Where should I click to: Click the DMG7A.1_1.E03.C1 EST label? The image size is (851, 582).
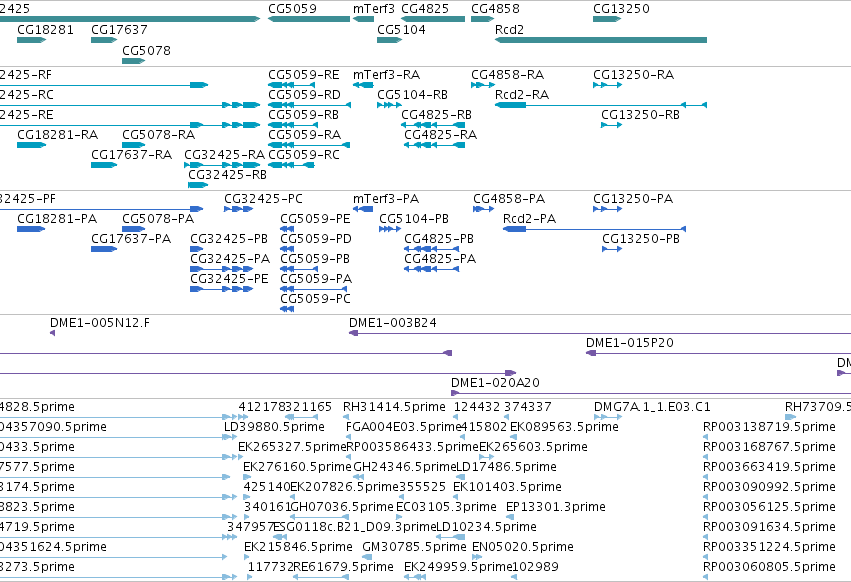pos(652,407)
